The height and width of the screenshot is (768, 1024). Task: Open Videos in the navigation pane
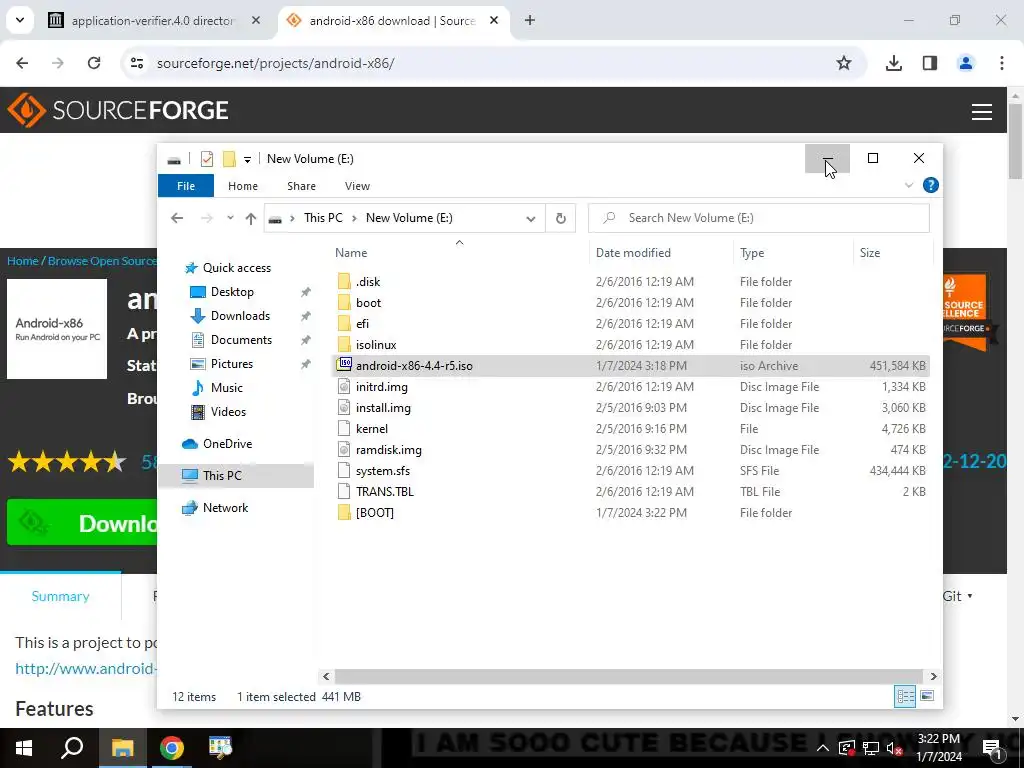(x=228, y=412)
